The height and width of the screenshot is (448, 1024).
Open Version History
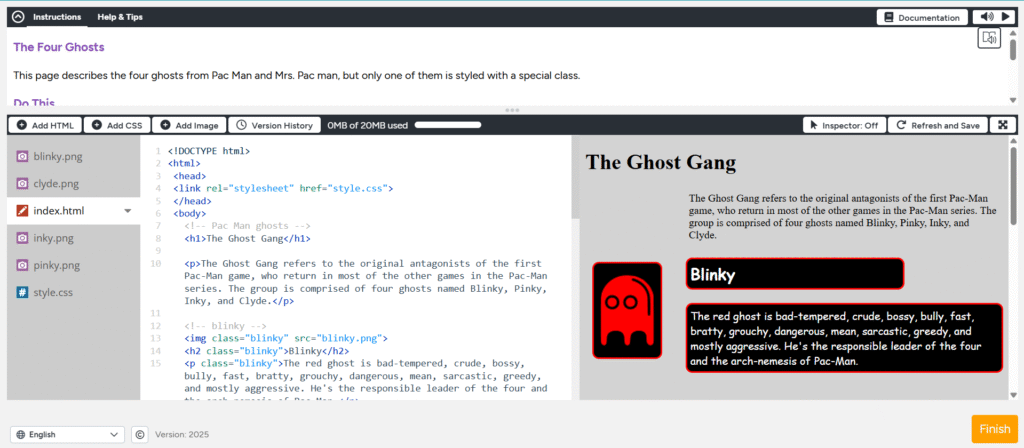click(x=275, y=125)
